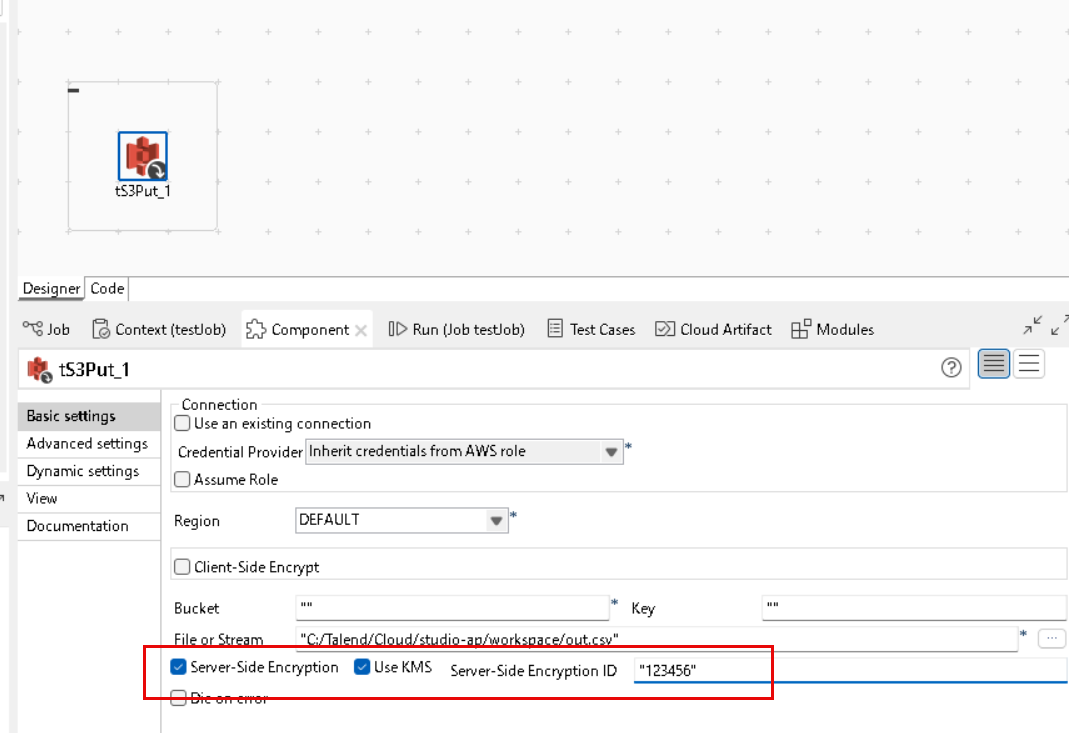The image size is (1069, 733).
Task: Click the help question mark icon
Action: click(951, 368)
